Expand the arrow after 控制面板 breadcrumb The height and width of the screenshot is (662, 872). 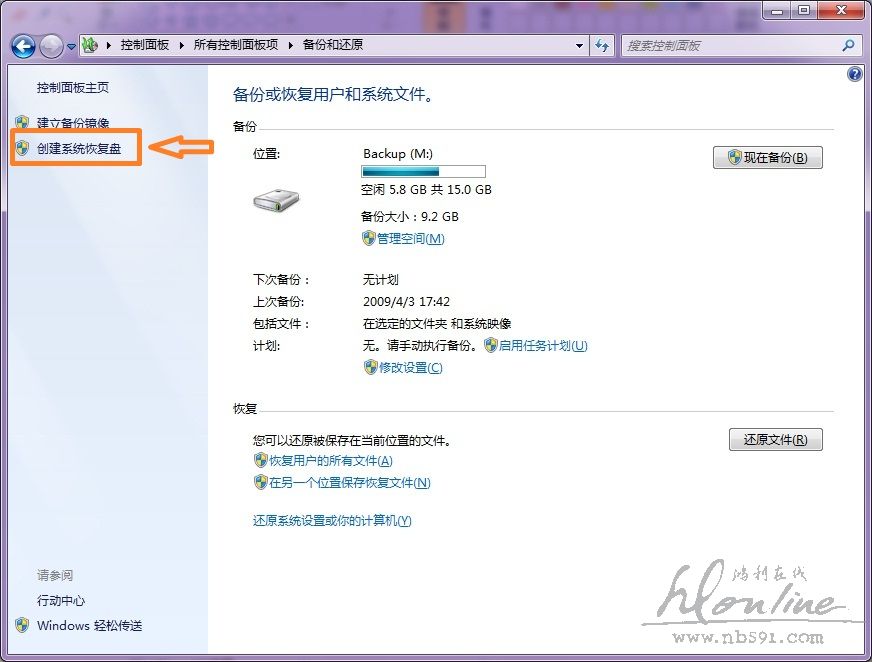pyautogui.click(x=182, y=45)
